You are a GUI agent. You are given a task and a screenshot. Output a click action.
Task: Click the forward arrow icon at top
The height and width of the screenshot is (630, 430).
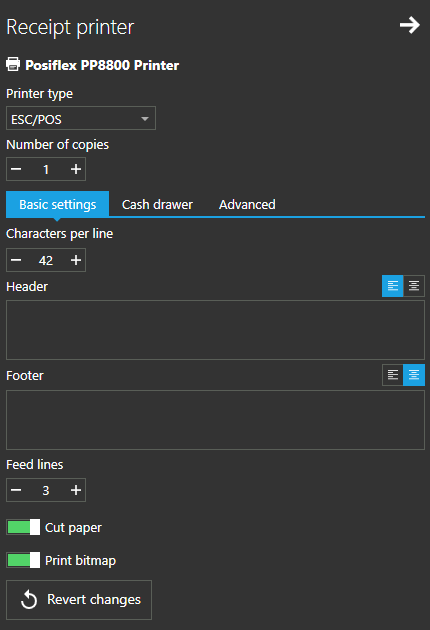click(410, 25)
